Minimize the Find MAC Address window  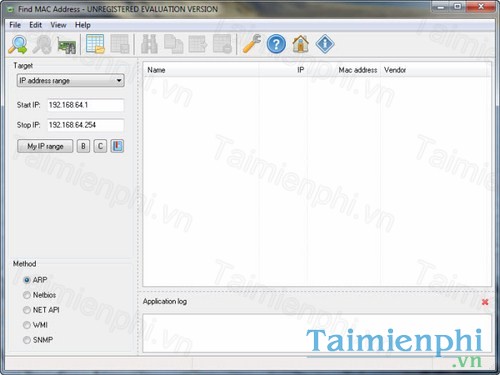[441, 7]
